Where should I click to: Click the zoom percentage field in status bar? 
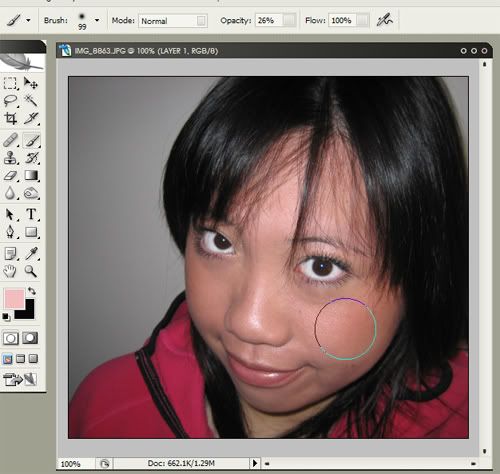(76, 463)
